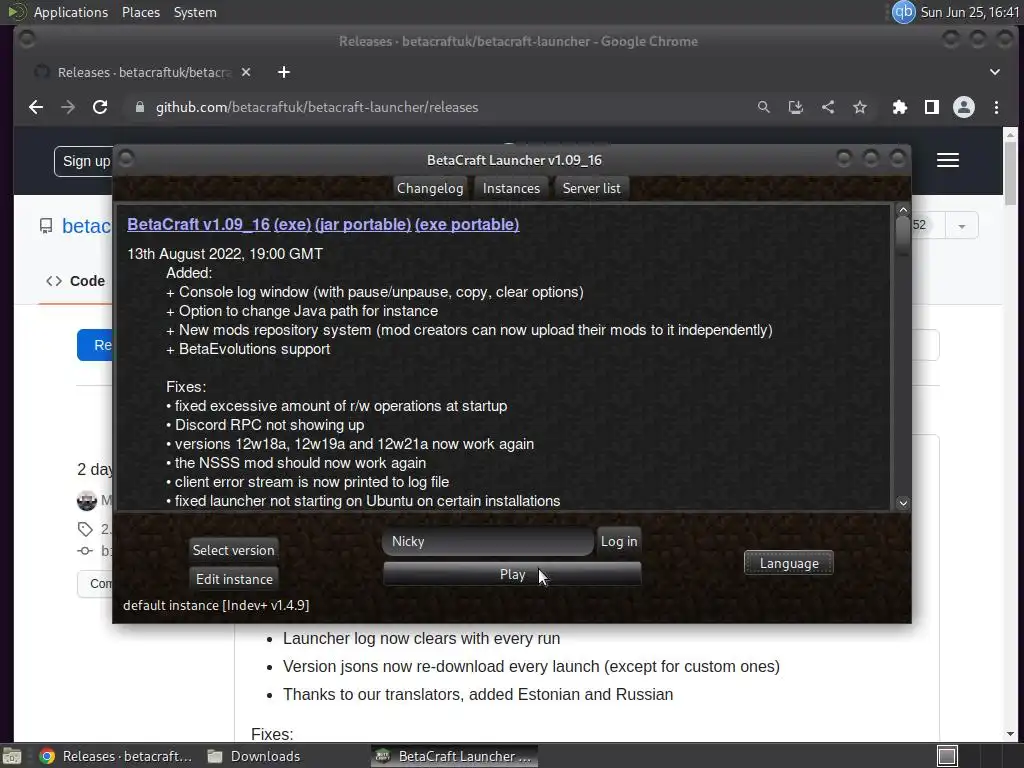Open the Places menu
Viewport: 1024px width, 768px height.
[x=141, y=12]
